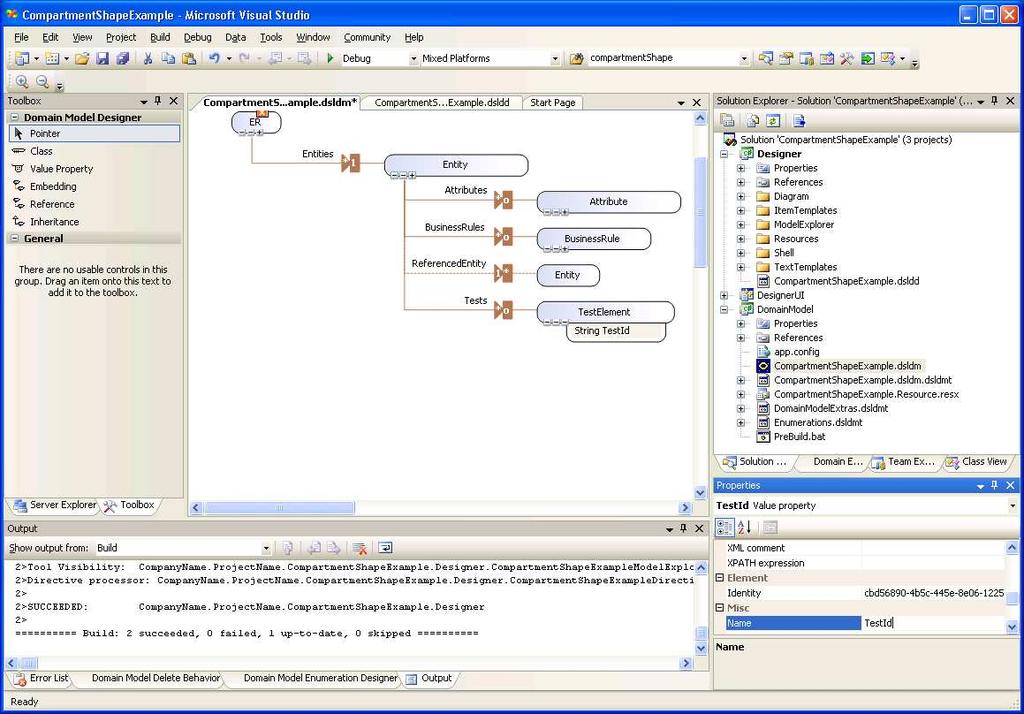Switch to the Server Explorer tab
This screenshot has height=714, width=1024.
pyautogui.click(x=55, y=505)
